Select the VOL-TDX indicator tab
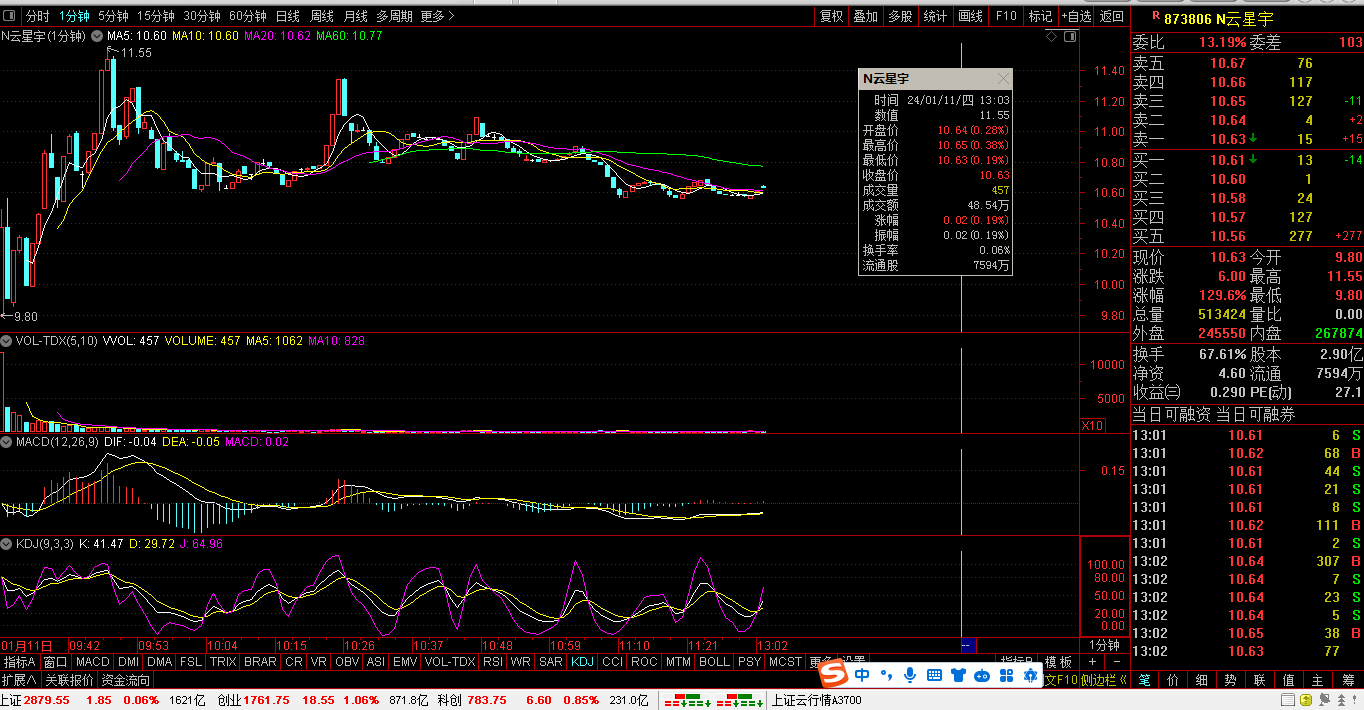The height and width of the screenshot is (710, 1364). click(450, 662)
